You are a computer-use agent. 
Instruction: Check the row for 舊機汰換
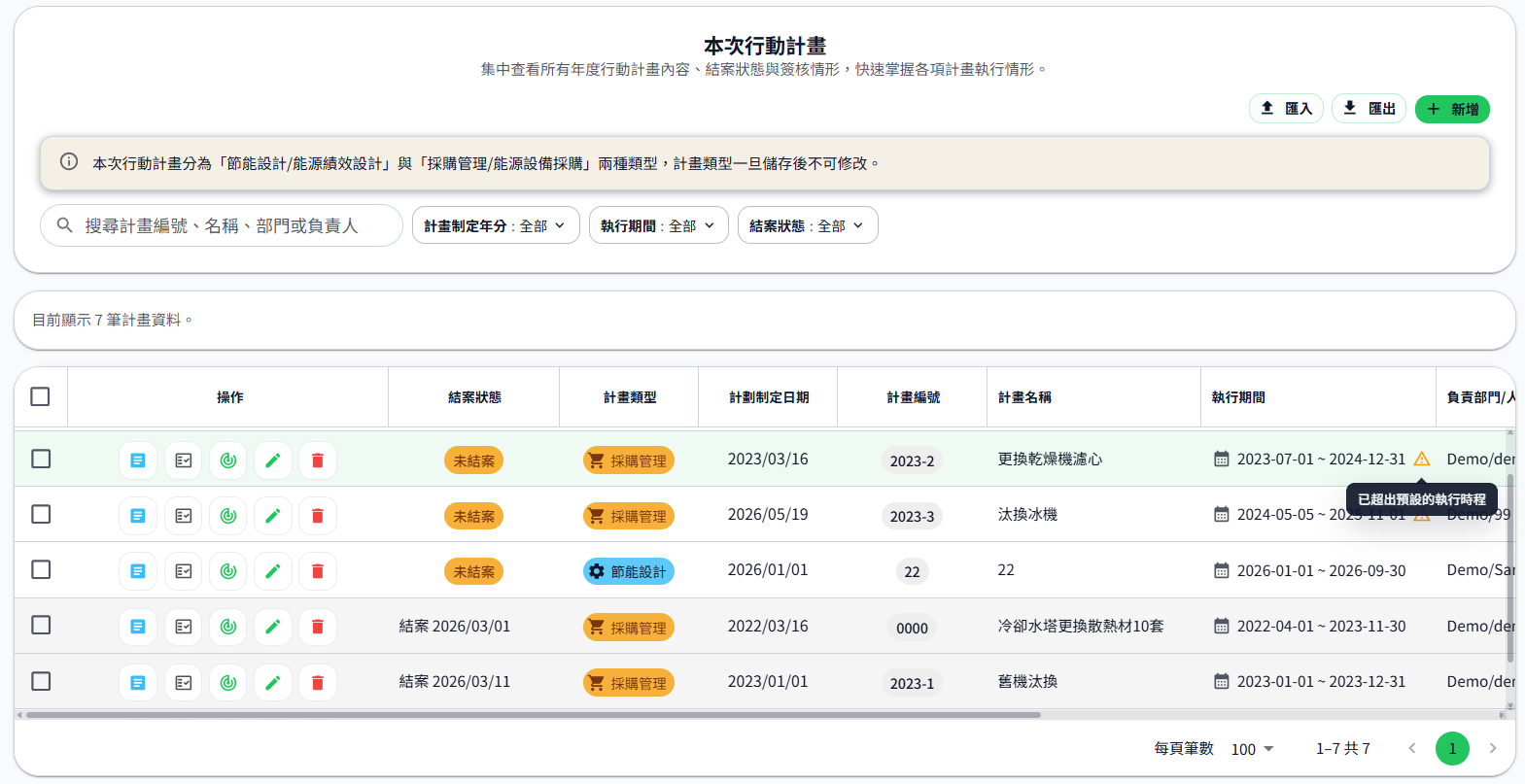click(41, 681)
